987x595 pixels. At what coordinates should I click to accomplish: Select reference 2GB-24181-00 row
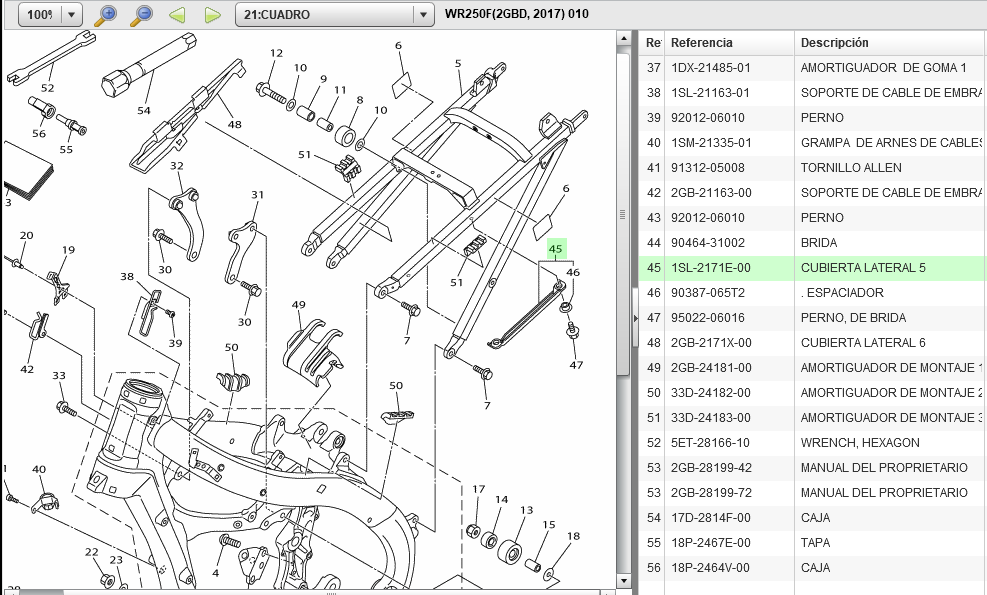coord(813,368)
